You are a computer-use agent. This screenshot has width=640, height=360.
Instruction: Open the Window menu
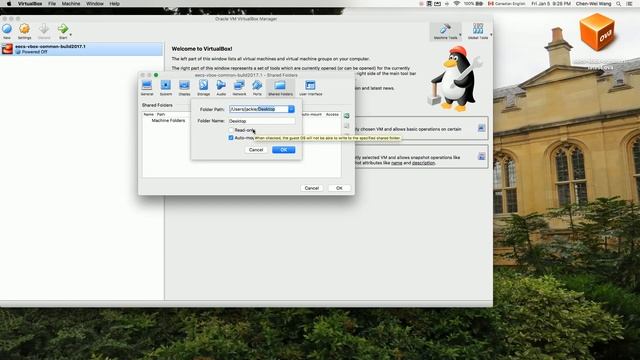click(x=95, y=4)
